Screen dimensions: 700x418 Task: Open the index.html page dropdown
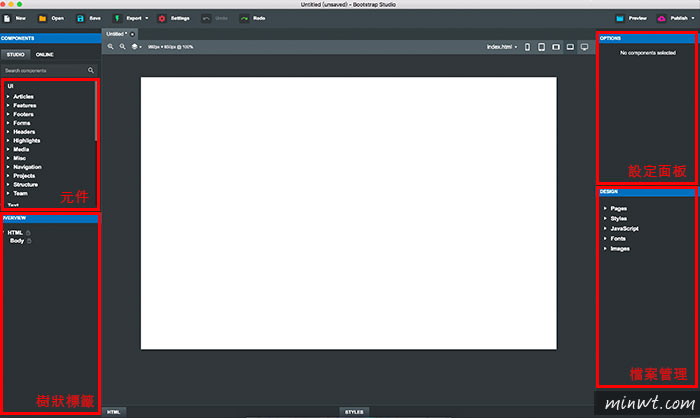(x=502, y=47)
